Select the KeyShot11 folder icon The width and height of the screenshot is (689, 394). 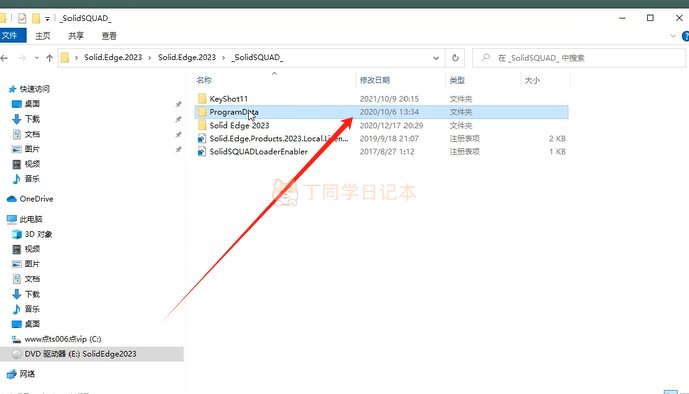click(202, 99)
